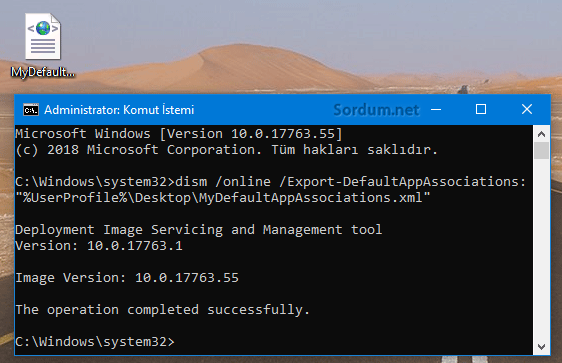Minimize the Komut İstemi window
562x363 pixels.
436,109
